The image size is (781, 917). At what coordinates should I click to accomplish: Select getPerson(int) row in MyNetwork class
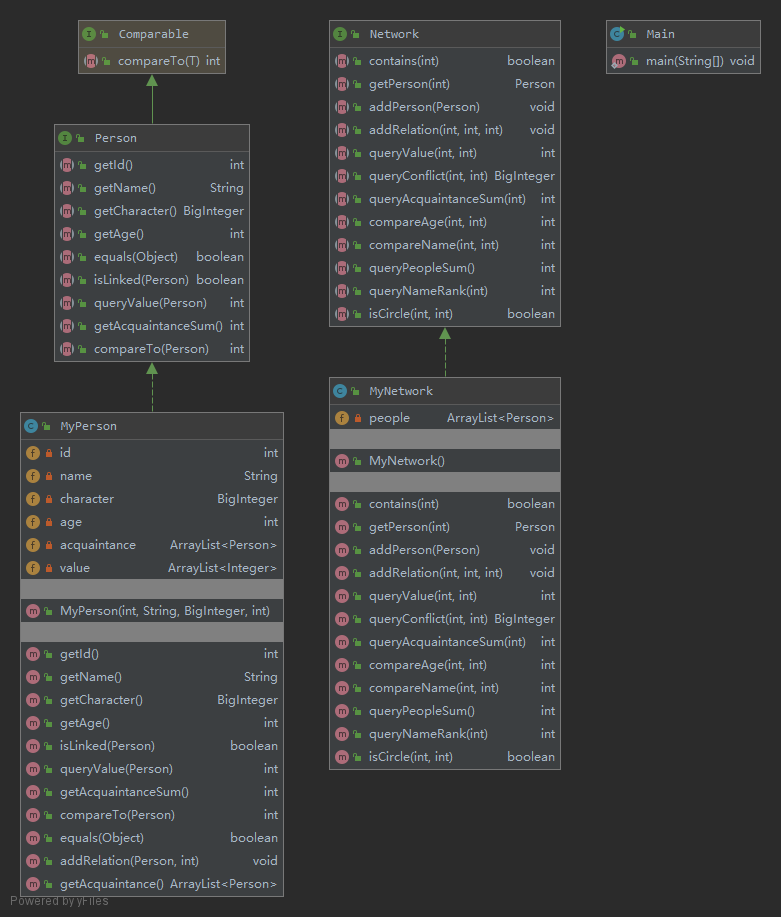(x=445, y=527)
